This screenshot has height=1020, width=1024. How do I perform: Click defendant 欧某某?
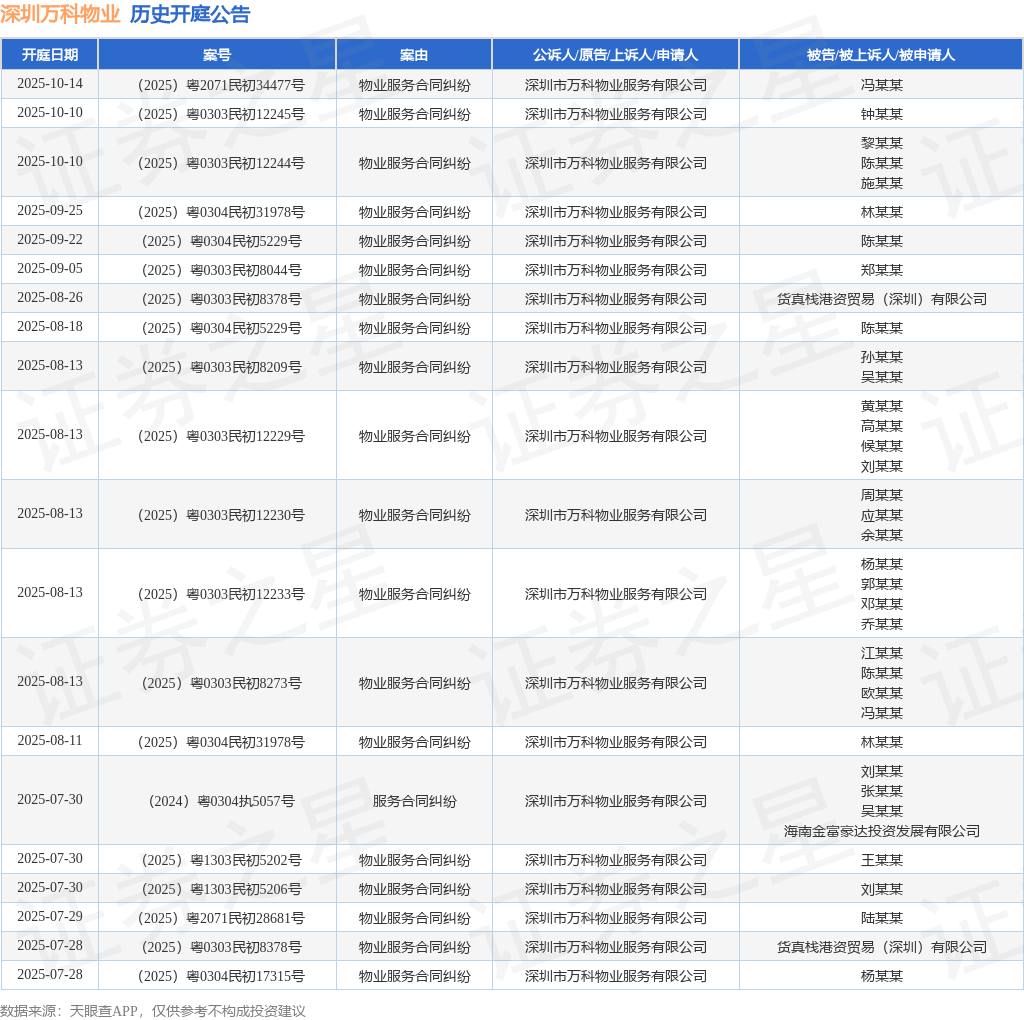[x=882, y=693]
